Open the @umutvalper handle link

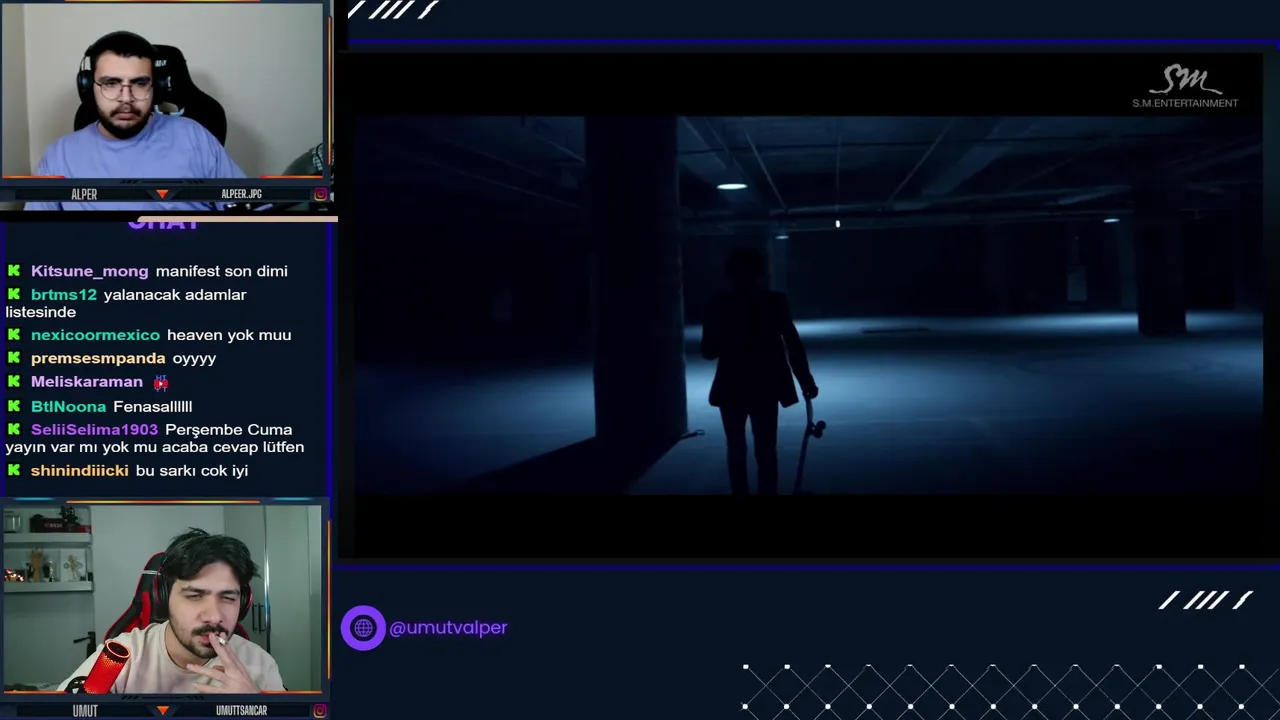(448, 628)
